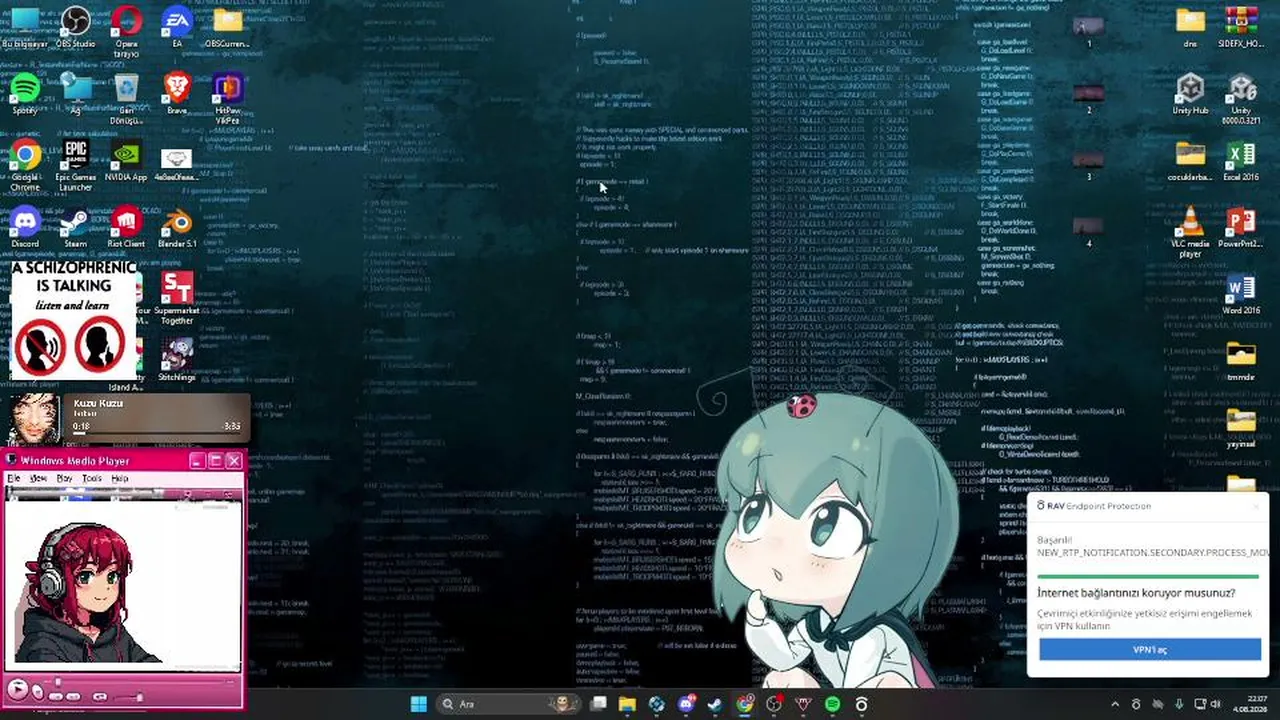Viewport: 1280px width, 720px height.
Task: Select the Spotify desktop shortcut
Action: pyautogui.click(x=25, y=94)
